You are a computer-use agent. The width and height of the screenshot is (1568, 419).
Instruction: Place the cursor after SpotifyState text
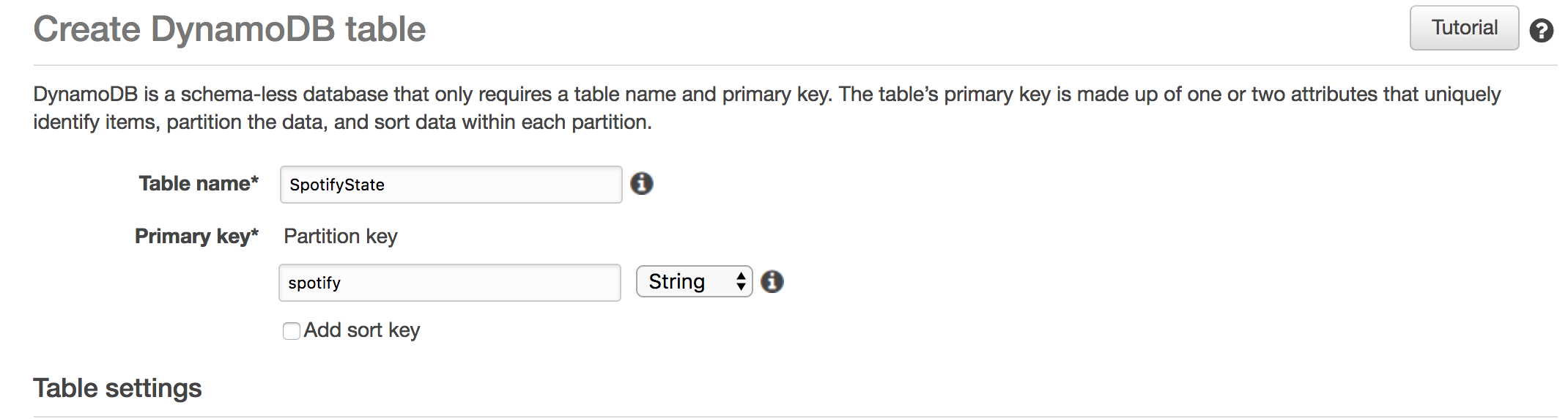(x=386, y=185)
